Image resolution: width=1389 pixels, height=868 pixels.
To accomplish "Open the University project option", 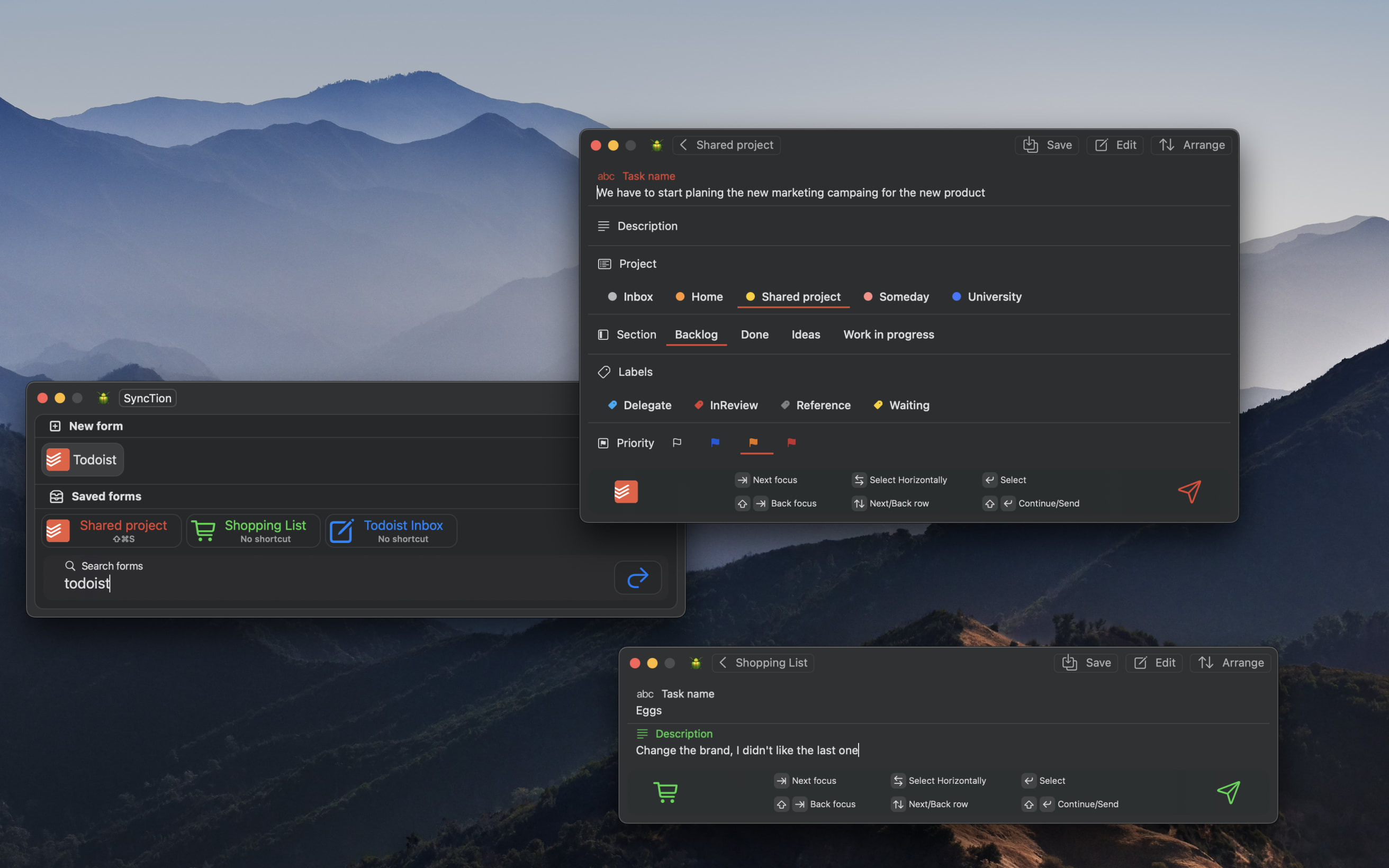I will 994,296.
